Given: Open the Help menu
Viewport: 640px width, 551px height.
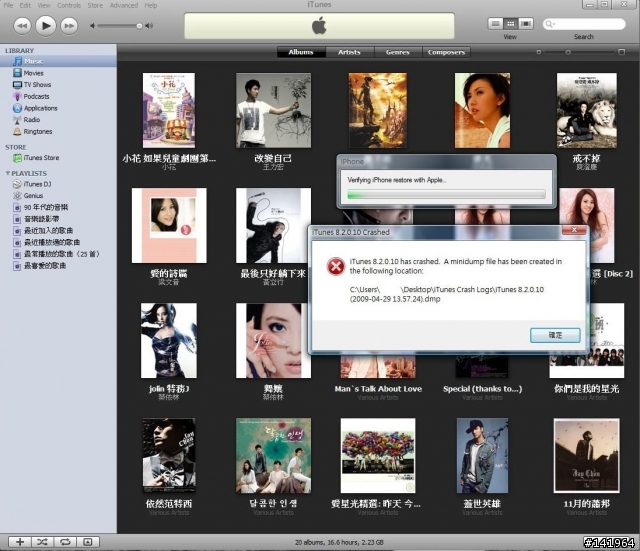Looking at the screenshot, I should [151, 5].
